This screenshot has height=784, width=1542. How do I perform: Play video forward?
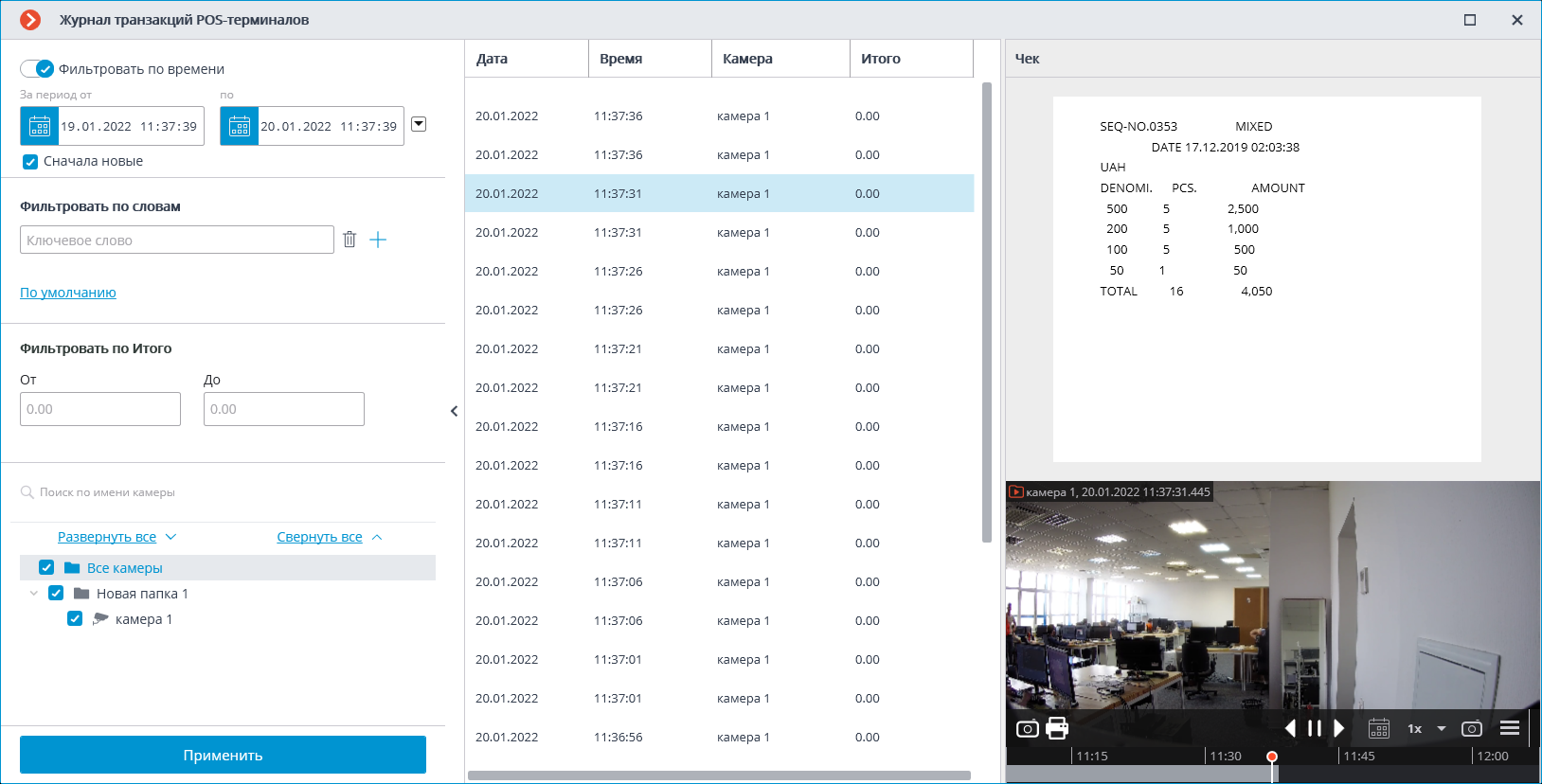point(1339,728)
